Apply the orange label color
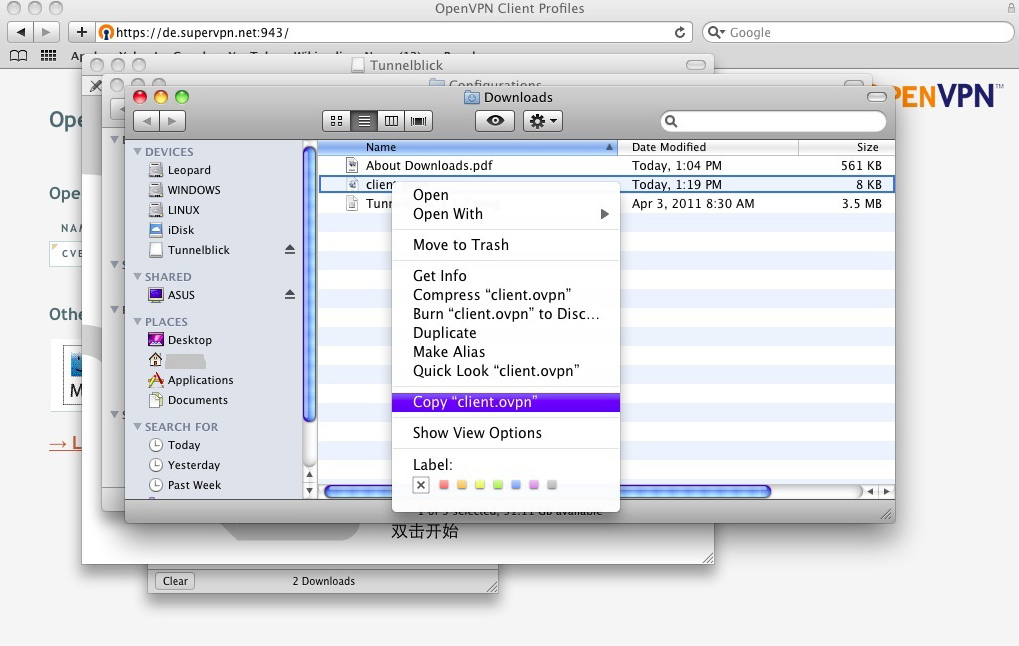Viewport: 1019px width, 646px height. [462, 485]
